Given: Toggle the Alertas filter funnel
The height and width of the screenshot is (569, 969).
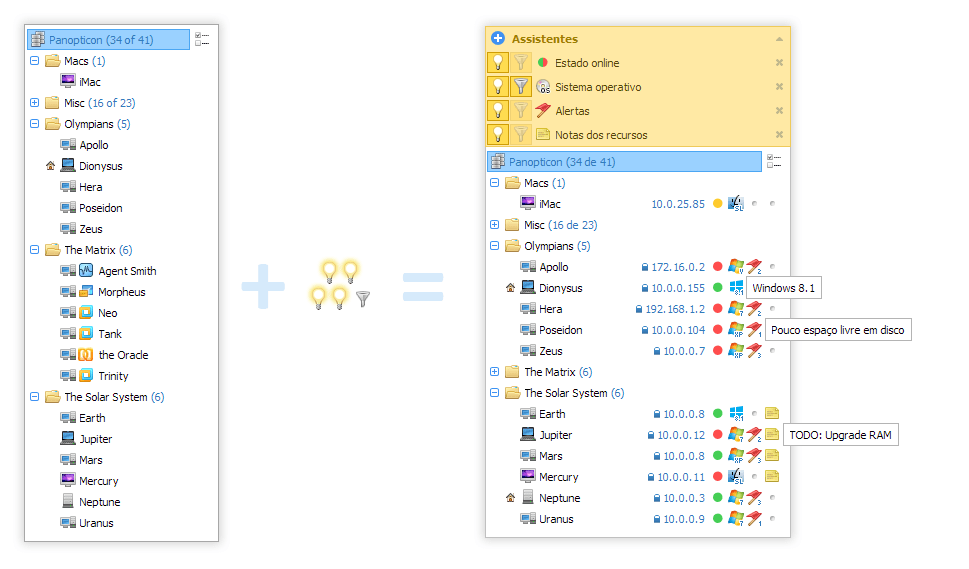Looking at the screenshot, I should [x=521, y=110].
